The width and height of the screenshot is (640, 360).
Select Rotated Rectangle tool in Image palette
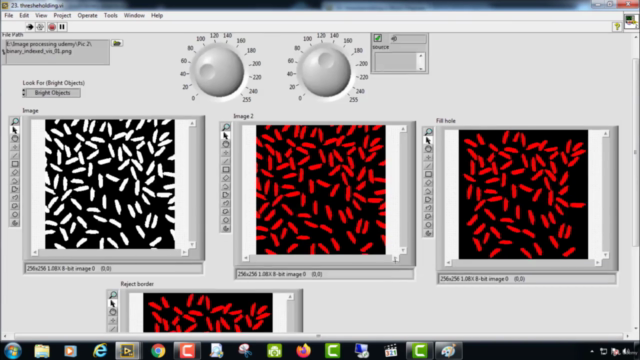click(x=15, y=172)
